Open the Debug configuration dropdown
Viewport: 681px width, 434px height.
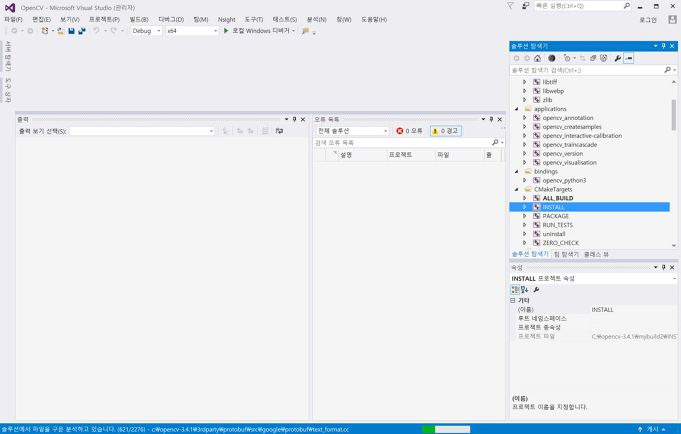point(146,31)
